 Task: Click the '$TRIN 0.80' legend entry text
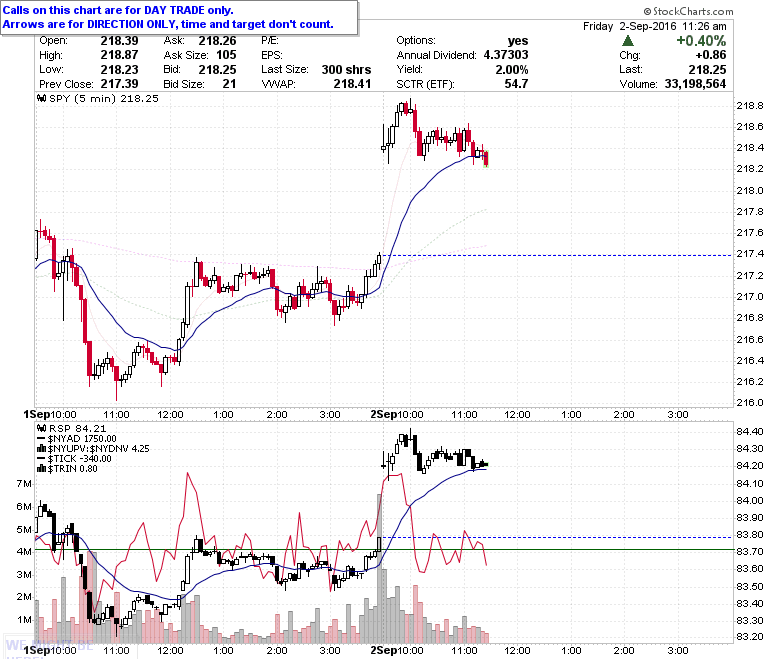pos(73,469)
